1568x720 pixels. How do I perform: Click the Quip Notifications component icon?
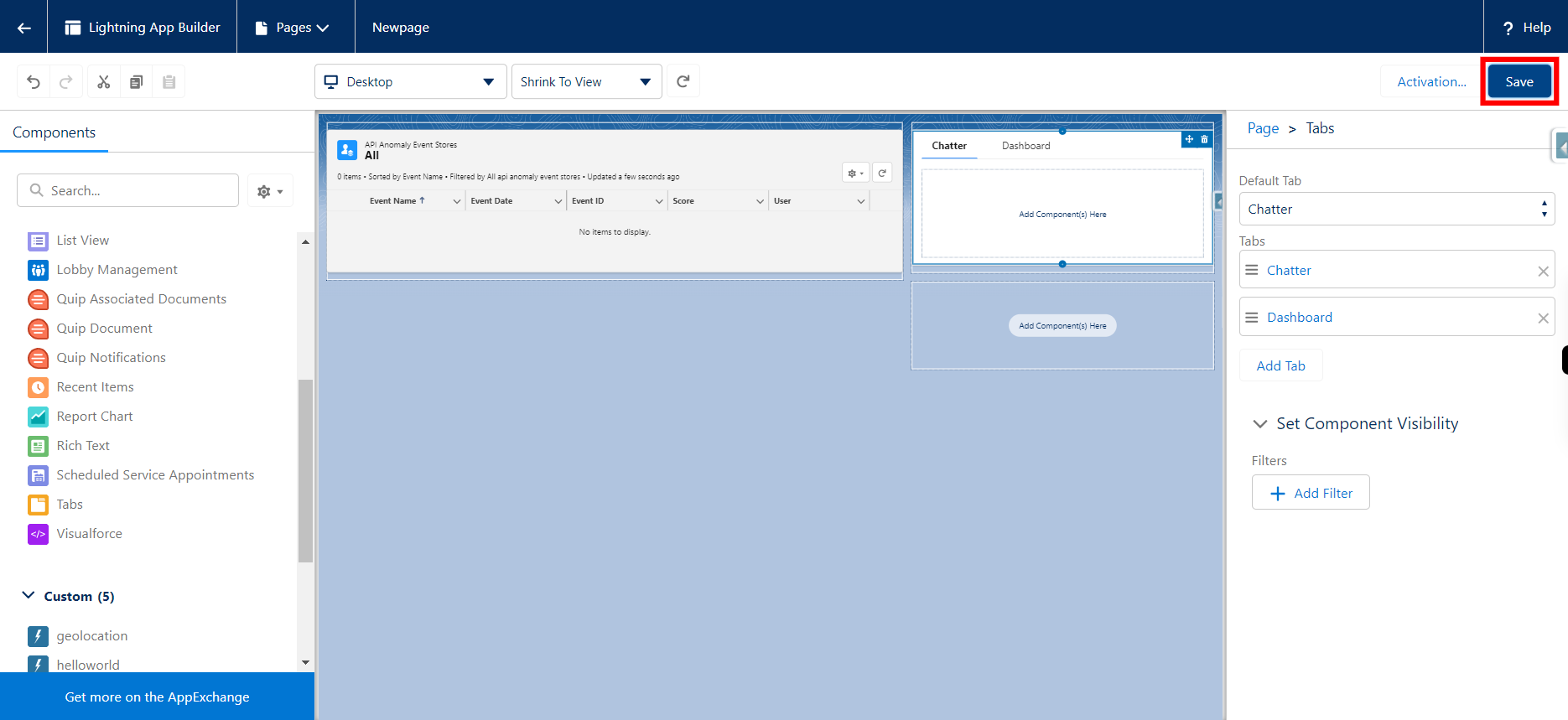click(x=38, y=358)
